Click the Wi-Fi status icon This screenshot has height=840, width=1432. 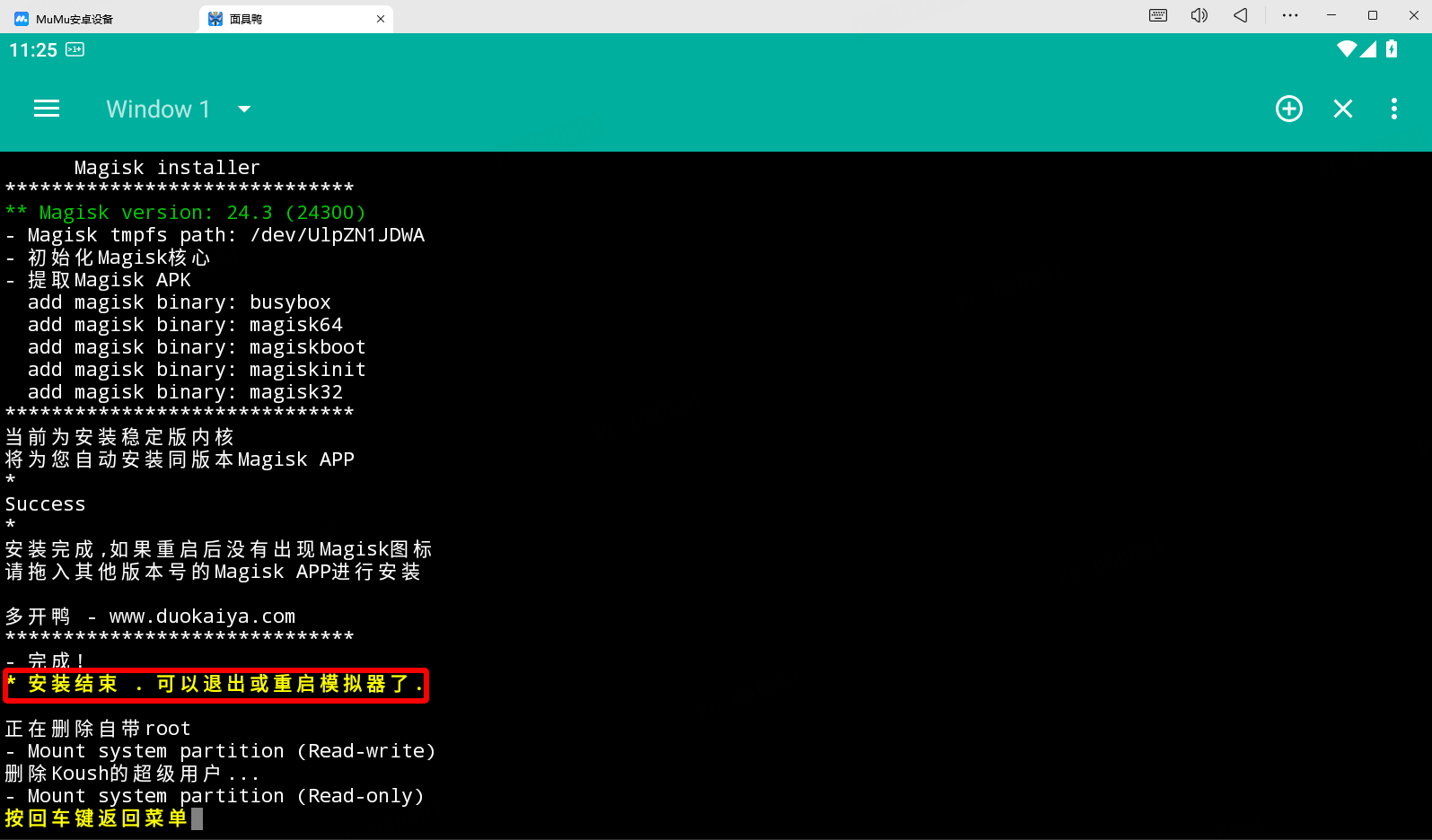(1347, 49)
